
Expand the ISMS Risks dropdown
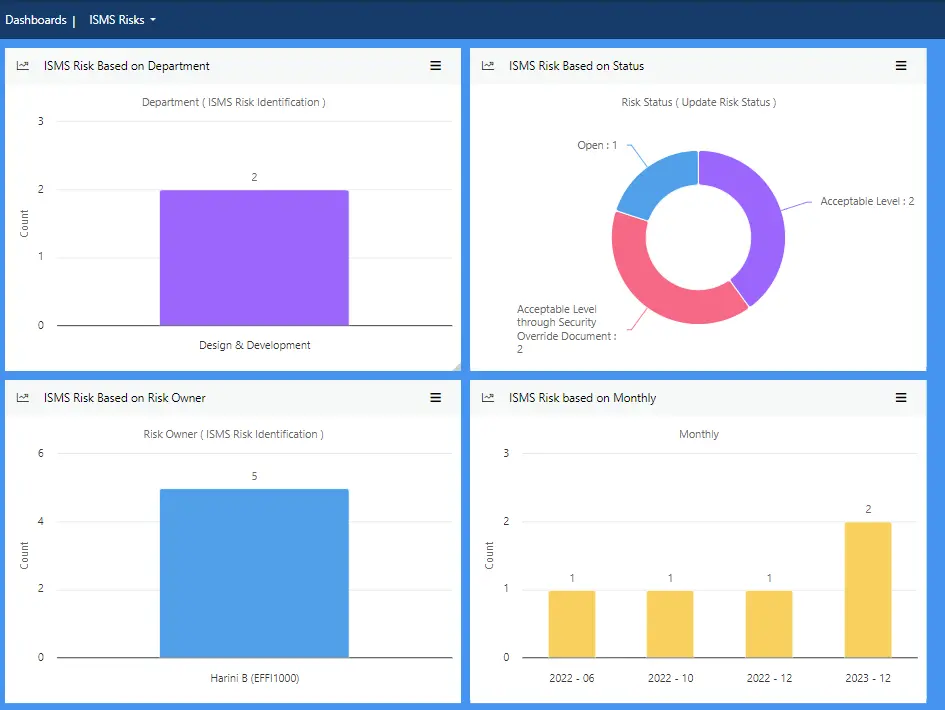[122, 20]
